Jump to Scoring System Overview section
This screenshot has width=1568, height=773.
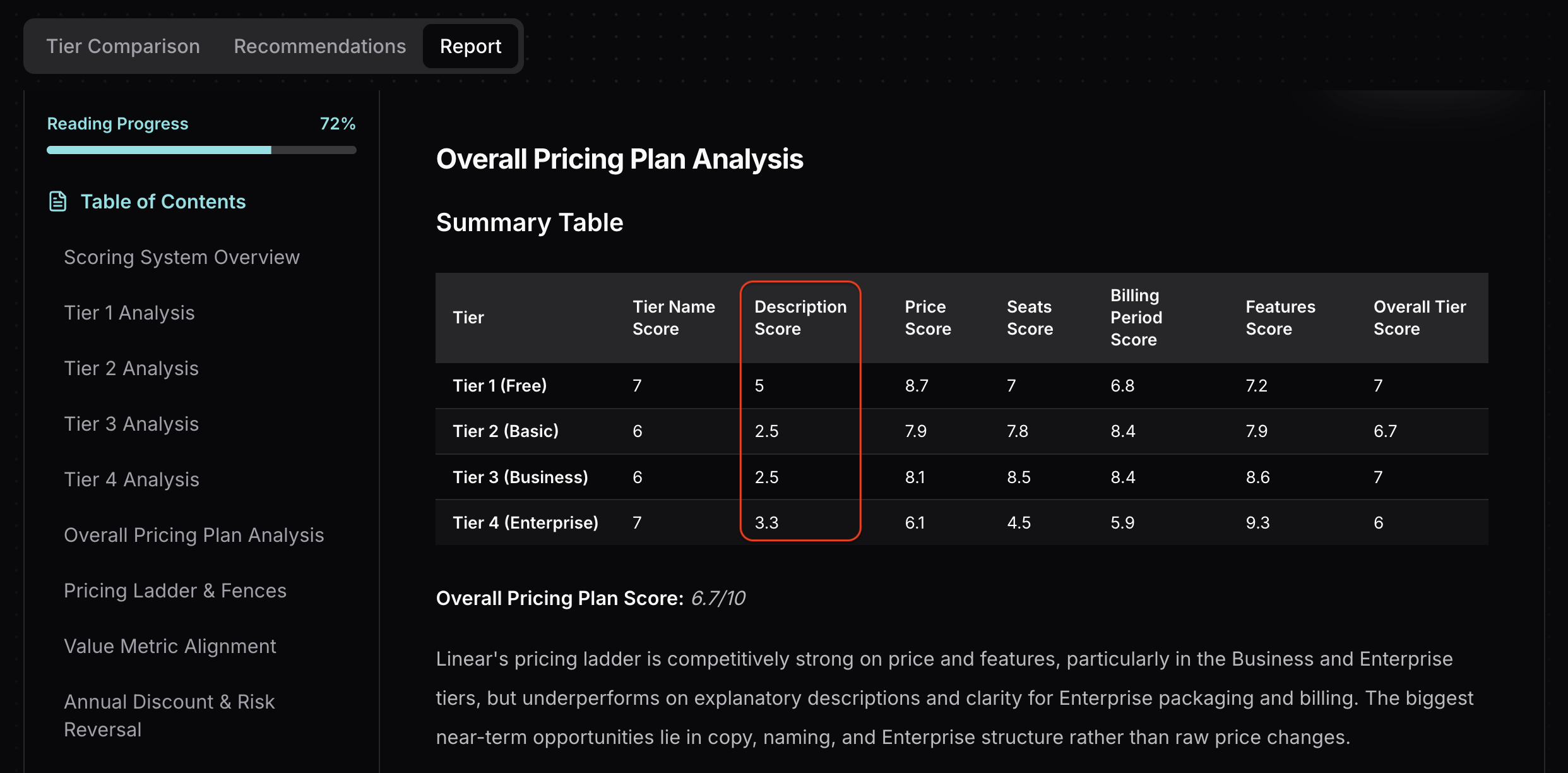[x=182, y=256]
